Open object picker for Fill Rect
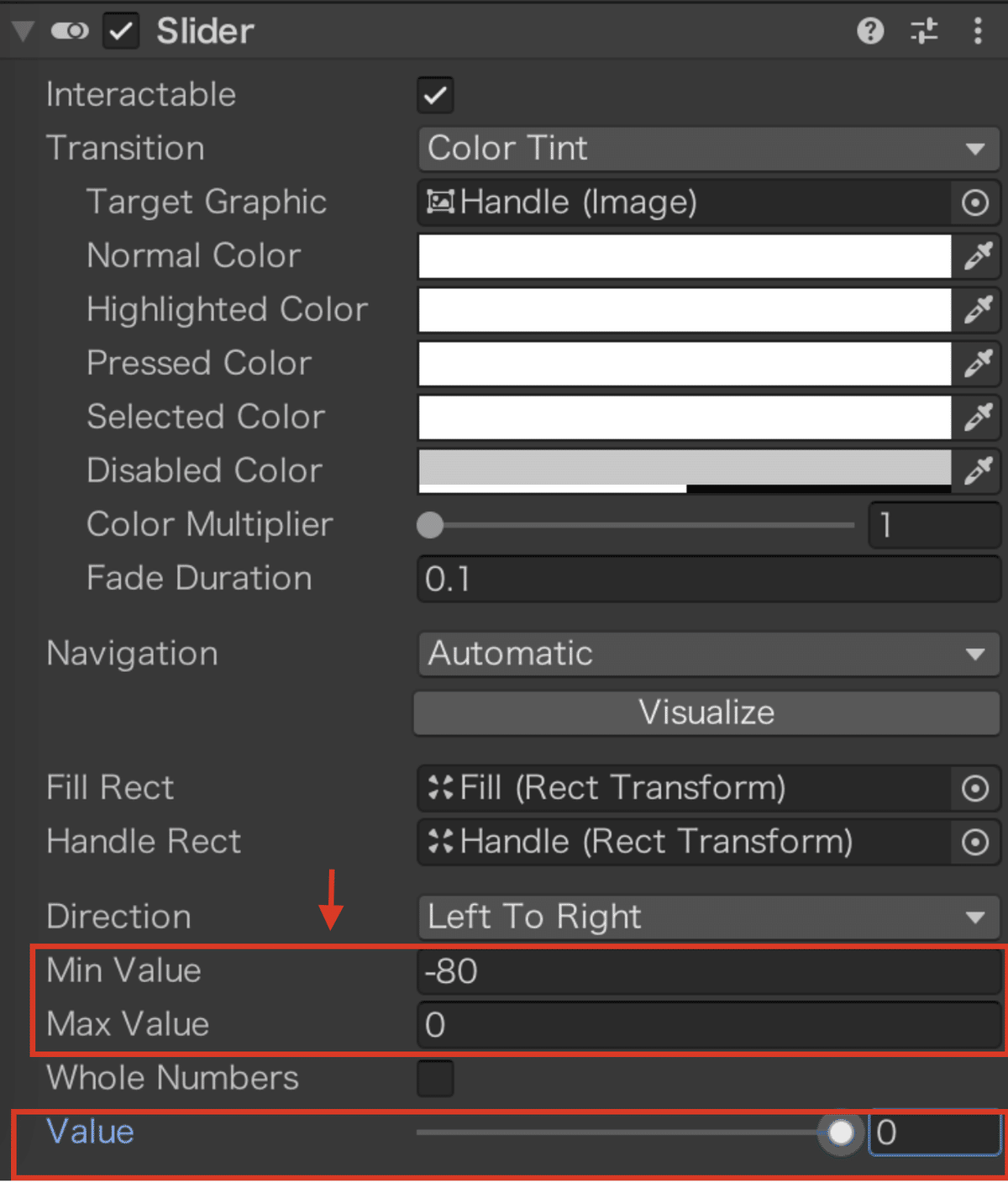Screen dimensions: 1008x1183 click(x=975, y=788)
